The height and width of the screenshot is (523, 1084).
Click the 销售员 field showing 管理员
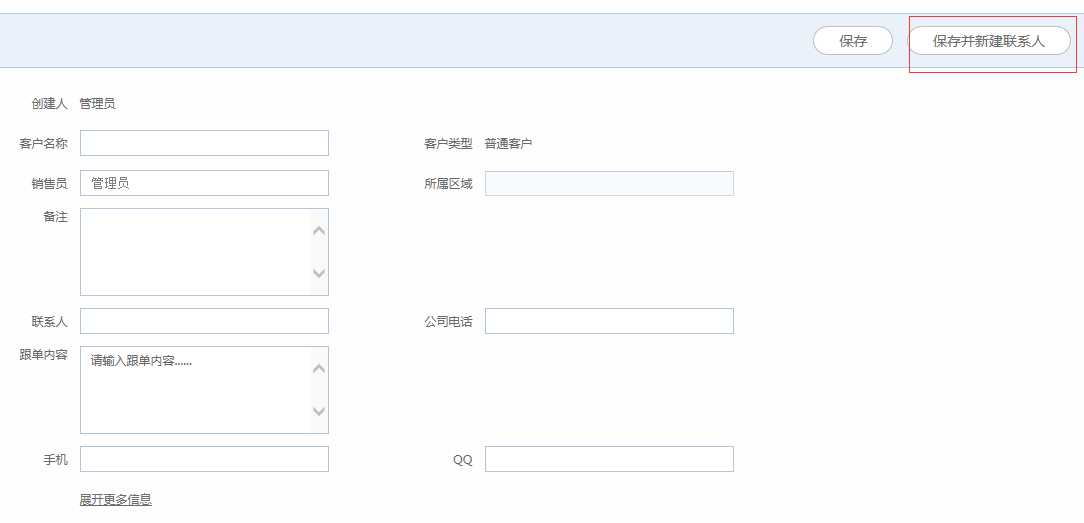tap(204, 183)
